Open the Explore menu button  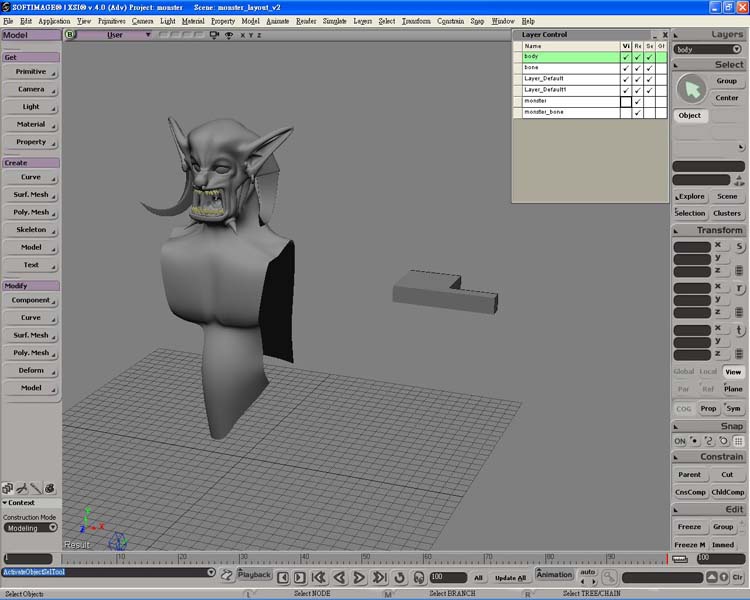pos(690,196)
